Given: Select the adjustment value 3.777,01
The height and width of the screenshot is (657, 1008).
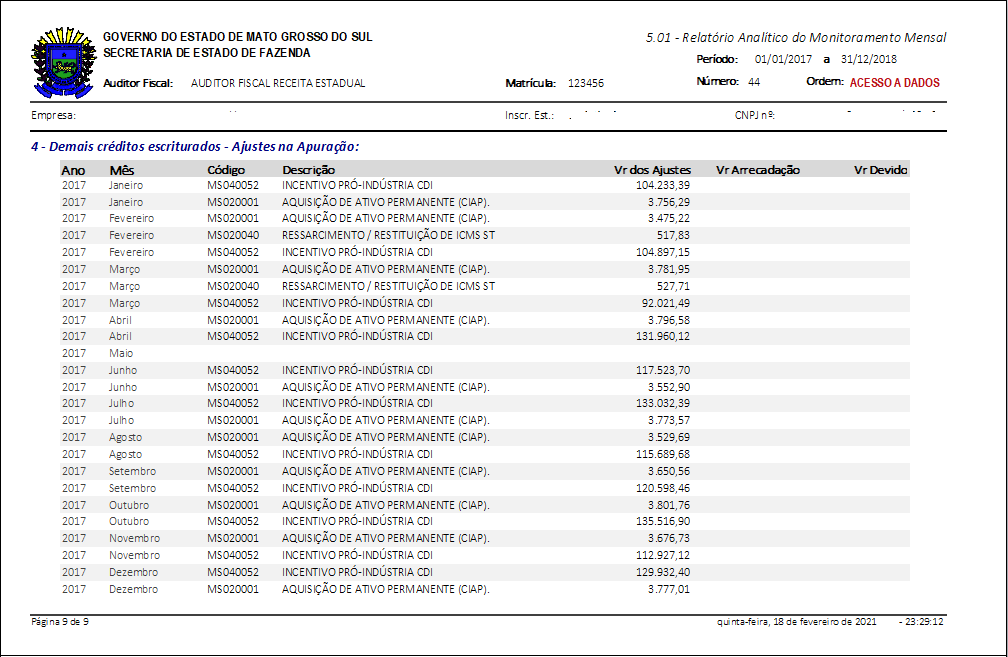Looking at the screenshot, I should pos(668,589).
